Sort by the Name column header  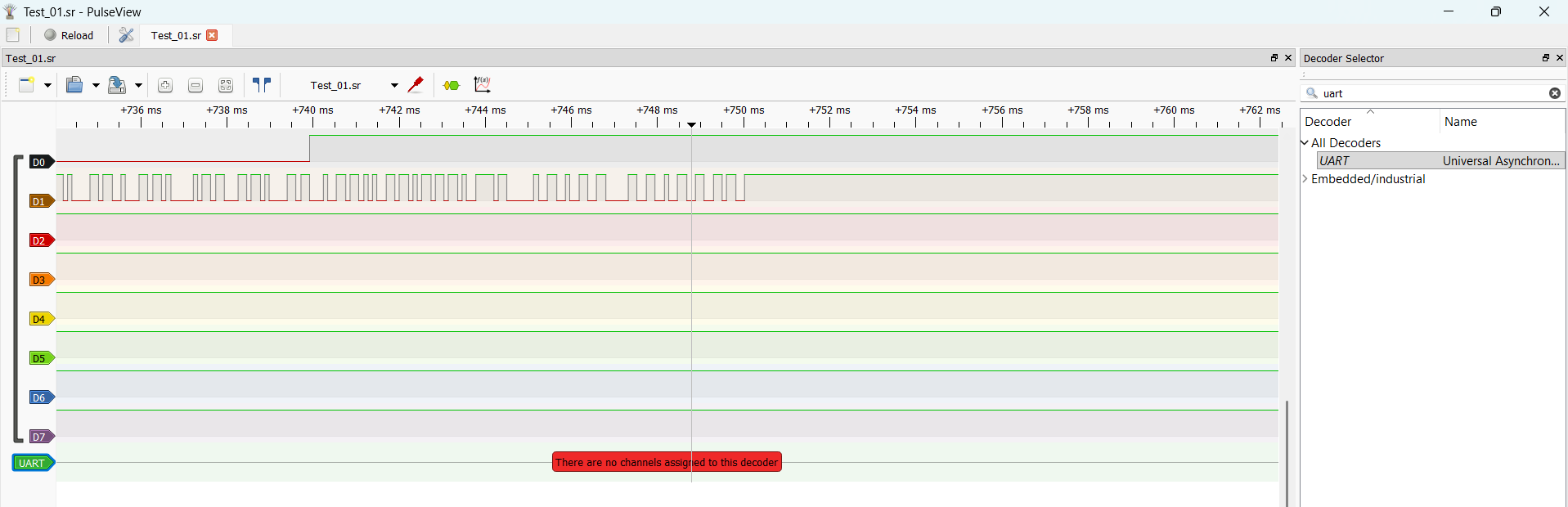(x=1502, y=121)
